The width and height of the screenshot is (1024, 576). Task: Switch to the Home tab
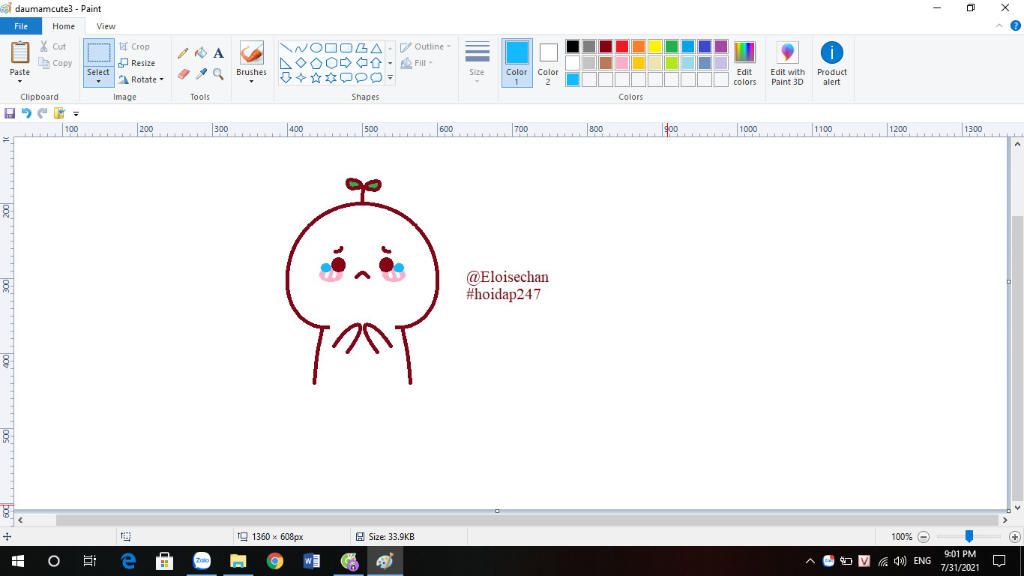[63, 26]
